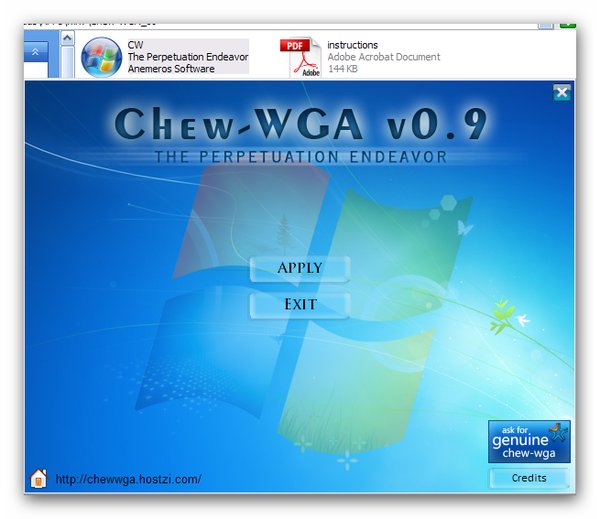Close the Chew-WGA window with X

(x=562, y=92)
